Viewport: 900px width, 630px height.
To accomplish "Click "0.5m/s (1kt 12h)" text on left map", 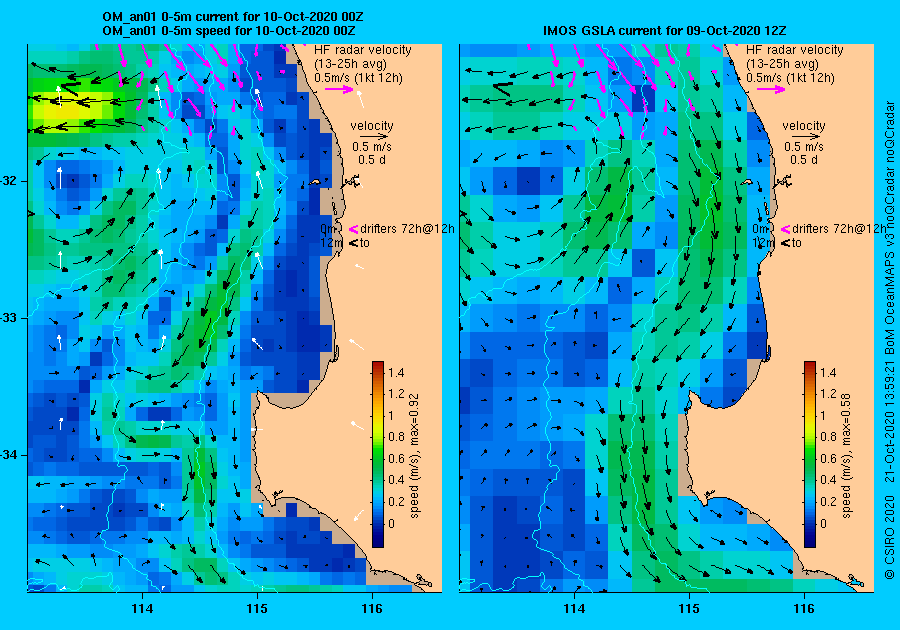I will coord(358,78).
